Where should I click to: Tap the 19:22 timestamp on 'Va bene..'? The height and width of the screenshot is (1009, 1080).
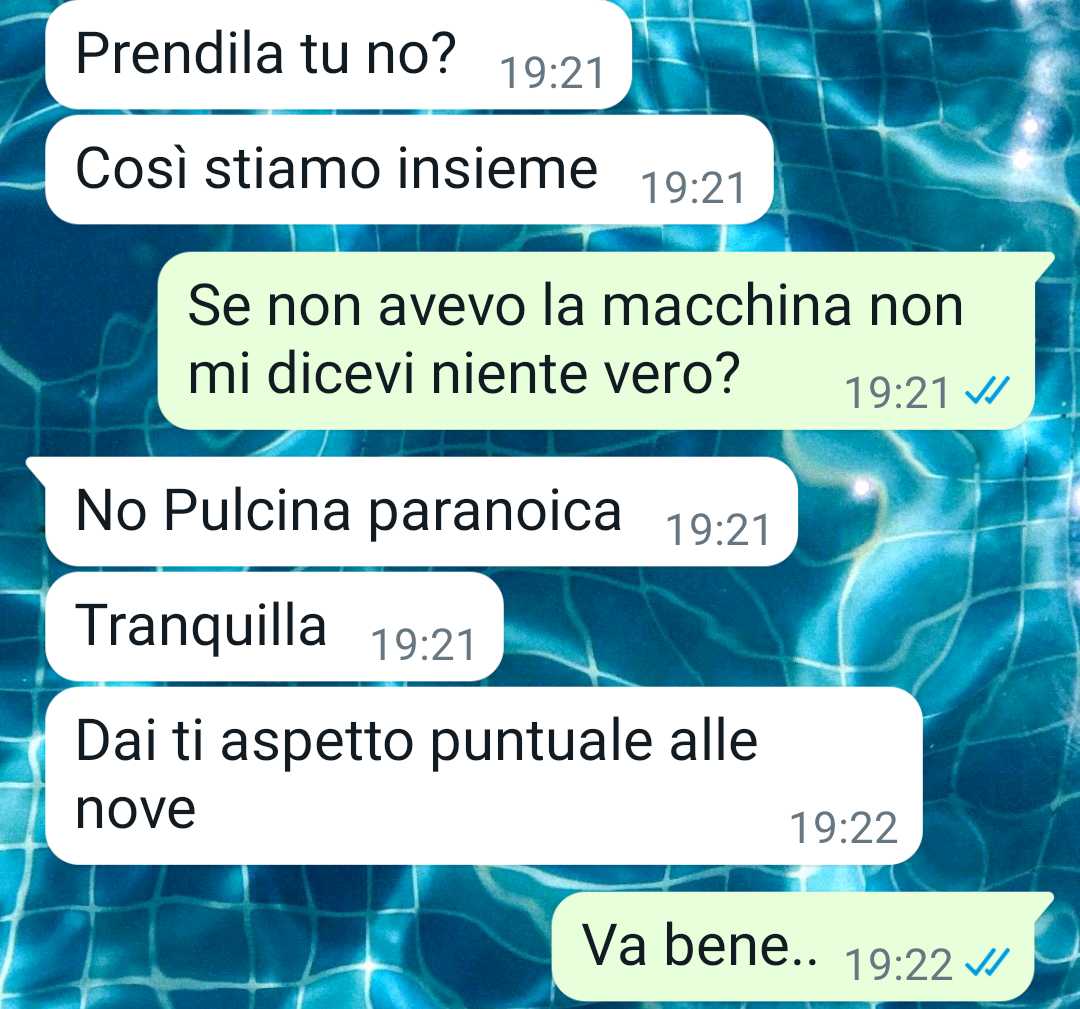(x=898, y=965)
